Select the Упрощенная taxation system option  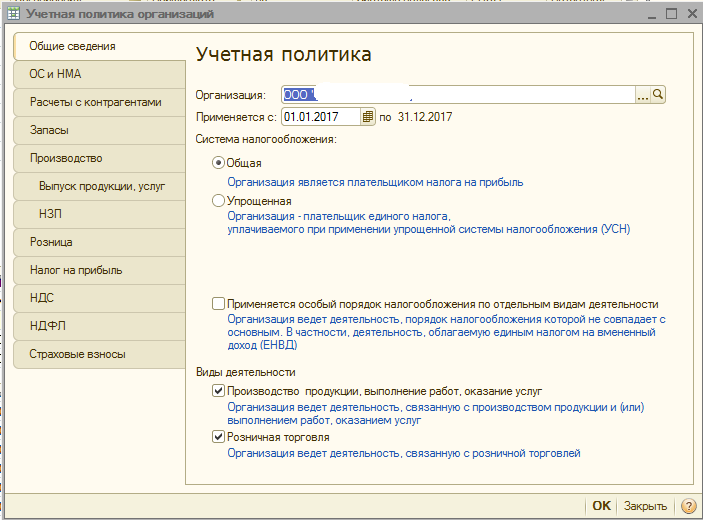pyautogui.click(x=219, y=201)
